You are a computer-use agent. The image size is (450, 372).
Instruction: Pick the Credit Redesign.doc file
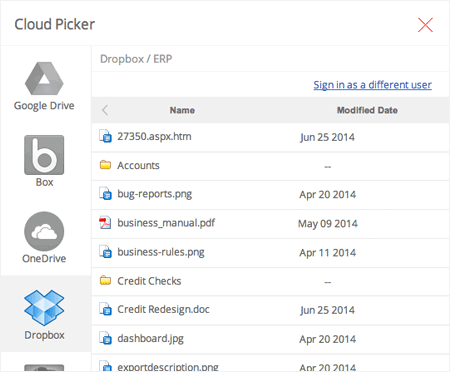(x=270, y=310)
